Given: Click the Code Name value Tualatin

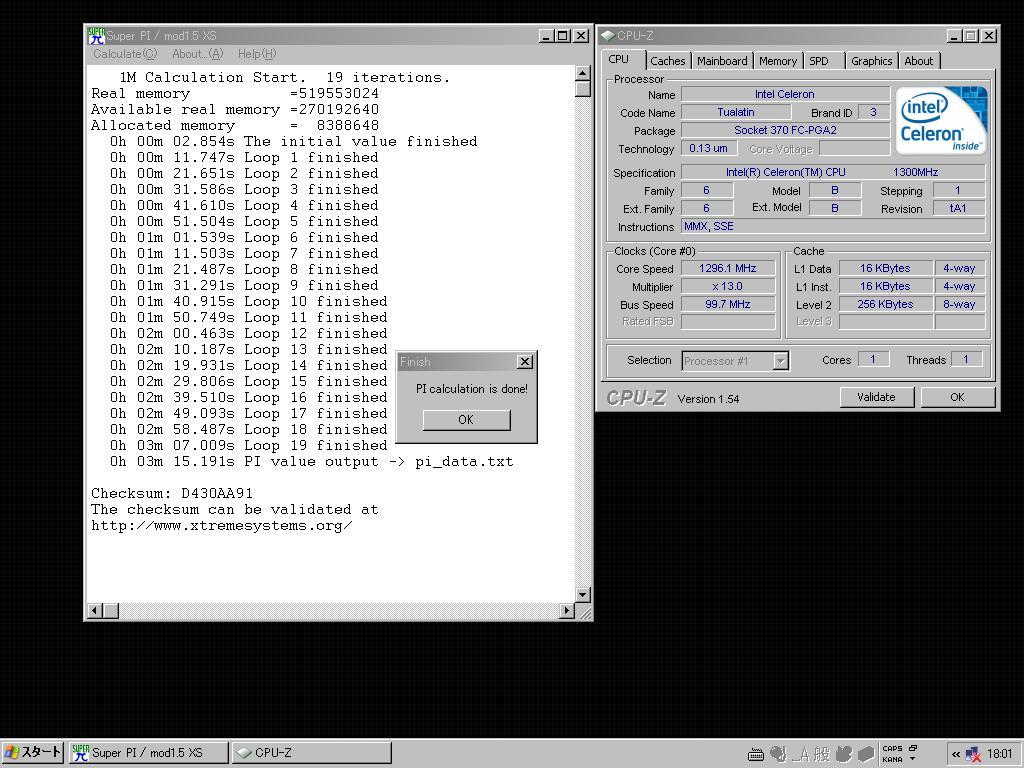Looking at the screenshot, I should tap(736, 112).
